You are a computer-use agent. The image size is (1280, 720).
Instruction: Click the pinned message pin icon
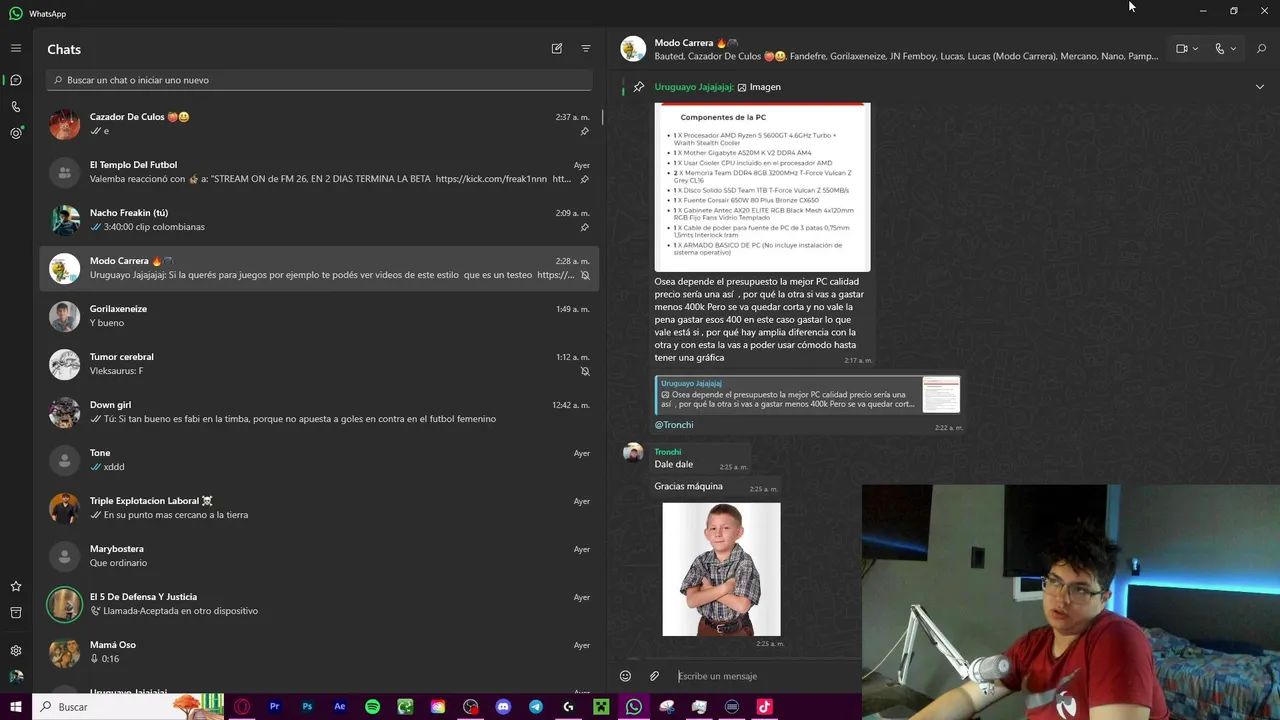tap(639, 87)
